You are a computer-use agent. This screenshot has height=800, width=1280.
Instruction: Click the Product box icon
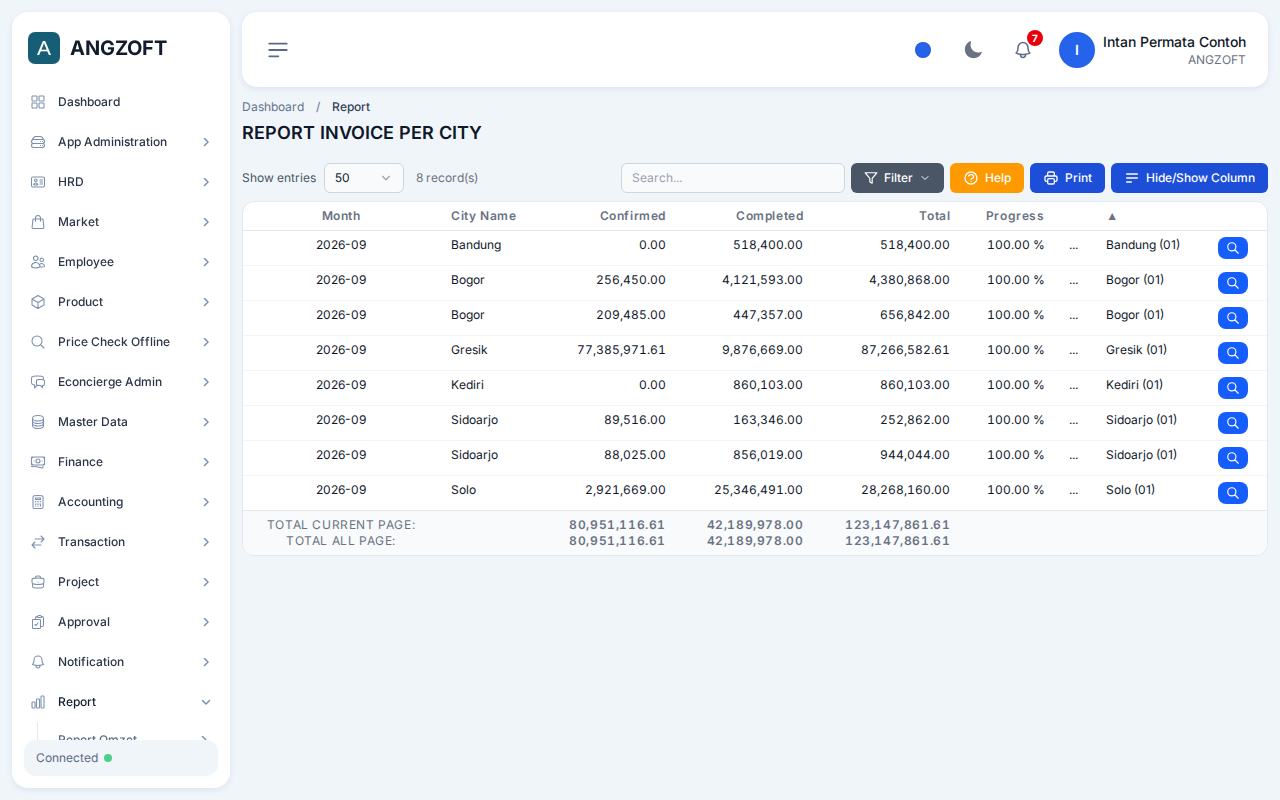click(x=38, y=302)
